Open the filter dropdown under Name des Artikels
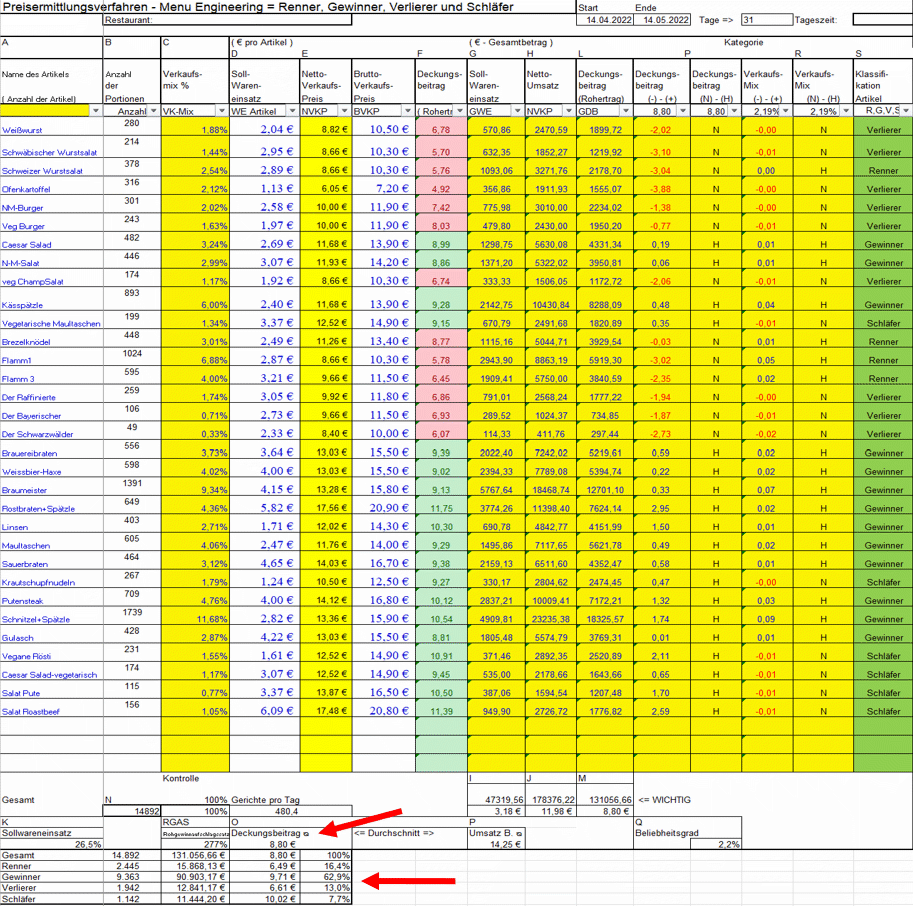The image size is (915, 907). tap(96, 111)
